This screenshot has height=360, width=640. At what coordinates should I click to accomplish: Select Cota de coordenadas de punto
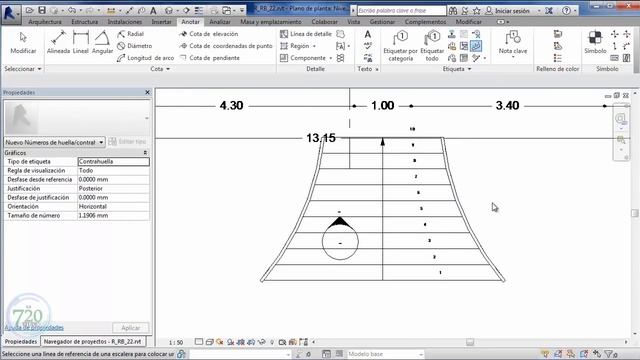click(226, 46)
